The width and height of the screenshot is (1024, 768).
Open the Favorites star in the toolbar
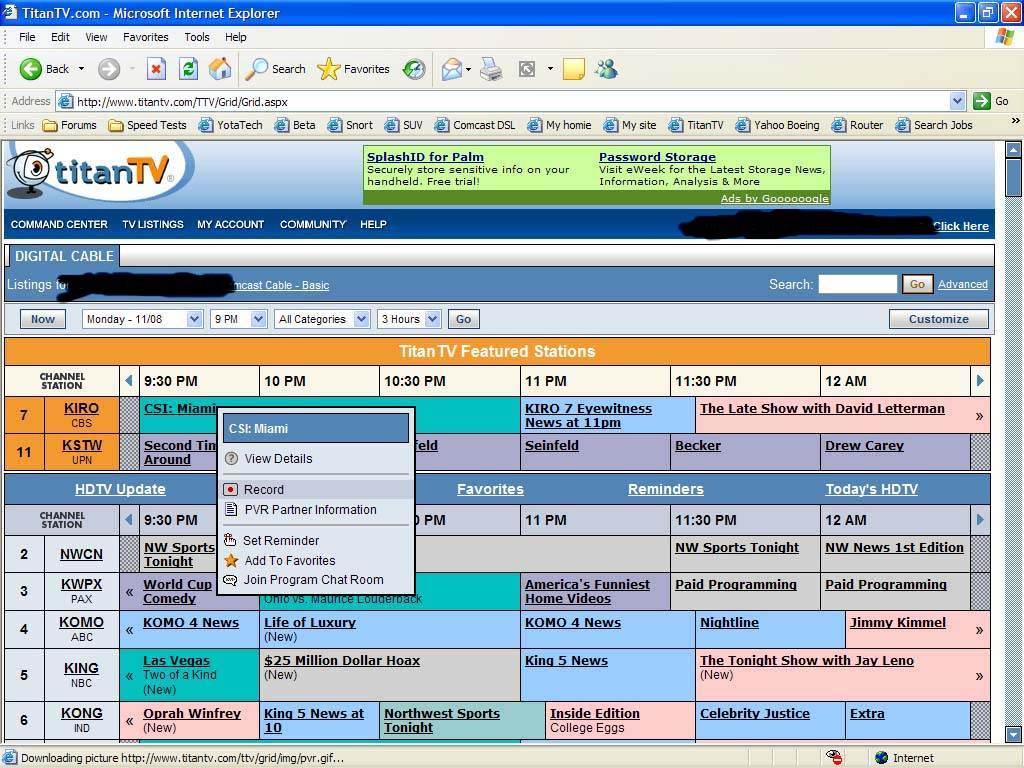click(x=328, y=69)
